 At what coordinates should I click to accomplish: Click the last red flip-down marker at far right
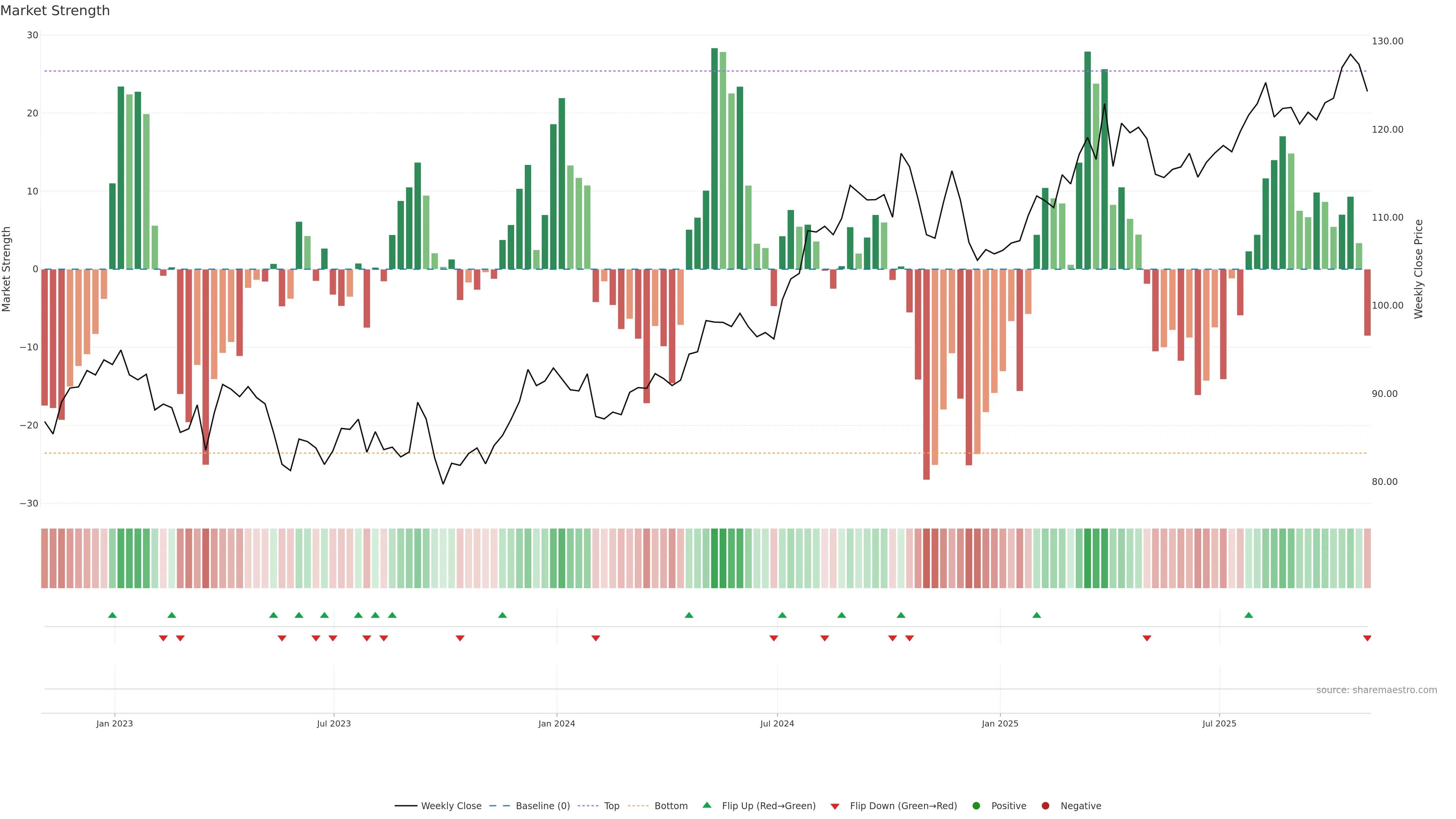(x=1367, y=638)
